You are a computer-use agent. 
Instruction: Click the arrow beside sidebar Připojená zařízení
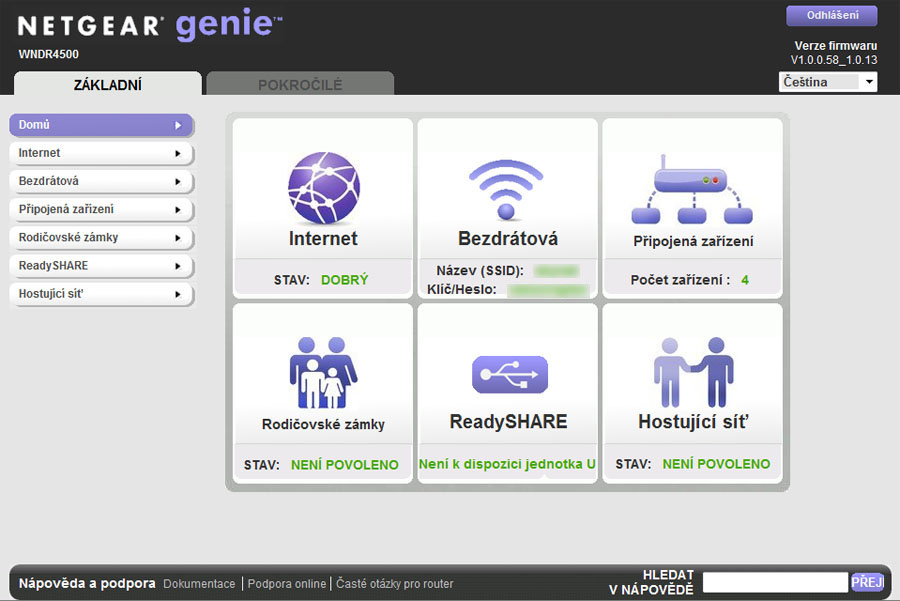(x=178, y=210)
